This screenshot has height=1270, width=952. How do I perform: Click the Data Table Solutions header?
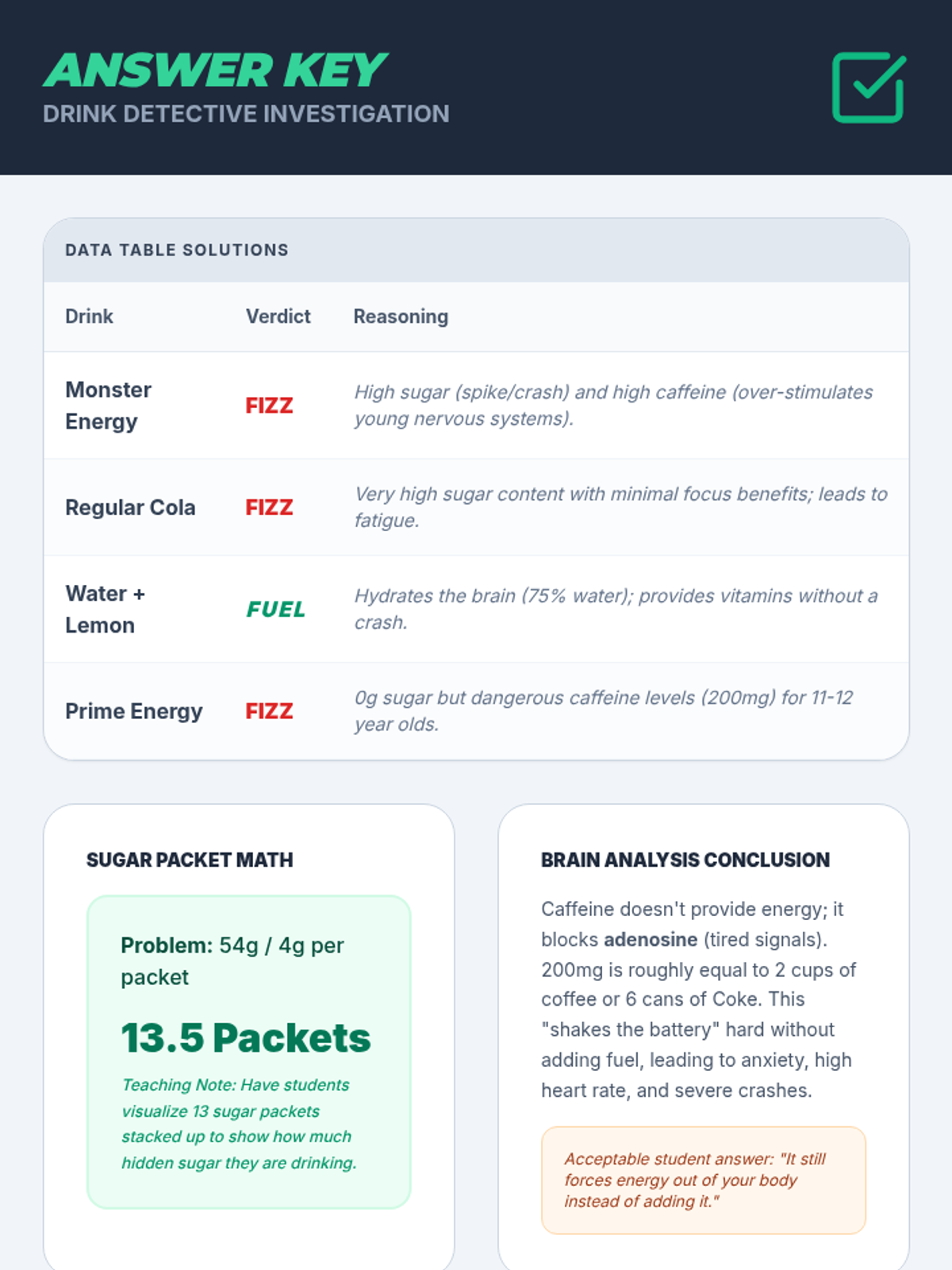point(177,250)
